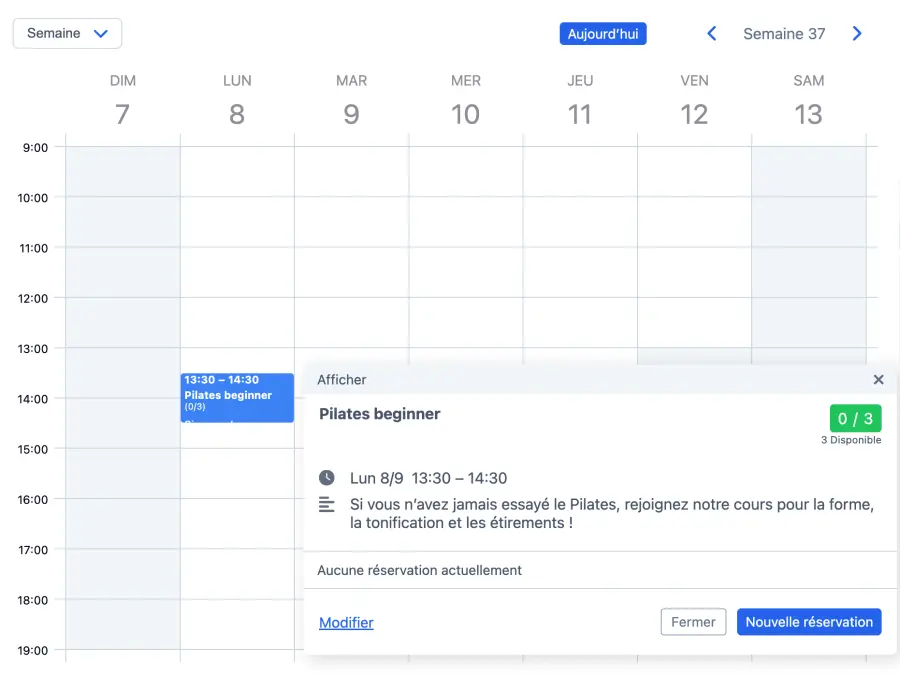
Task: Click the Nouvelle réservation button
Action: [809, 622]
